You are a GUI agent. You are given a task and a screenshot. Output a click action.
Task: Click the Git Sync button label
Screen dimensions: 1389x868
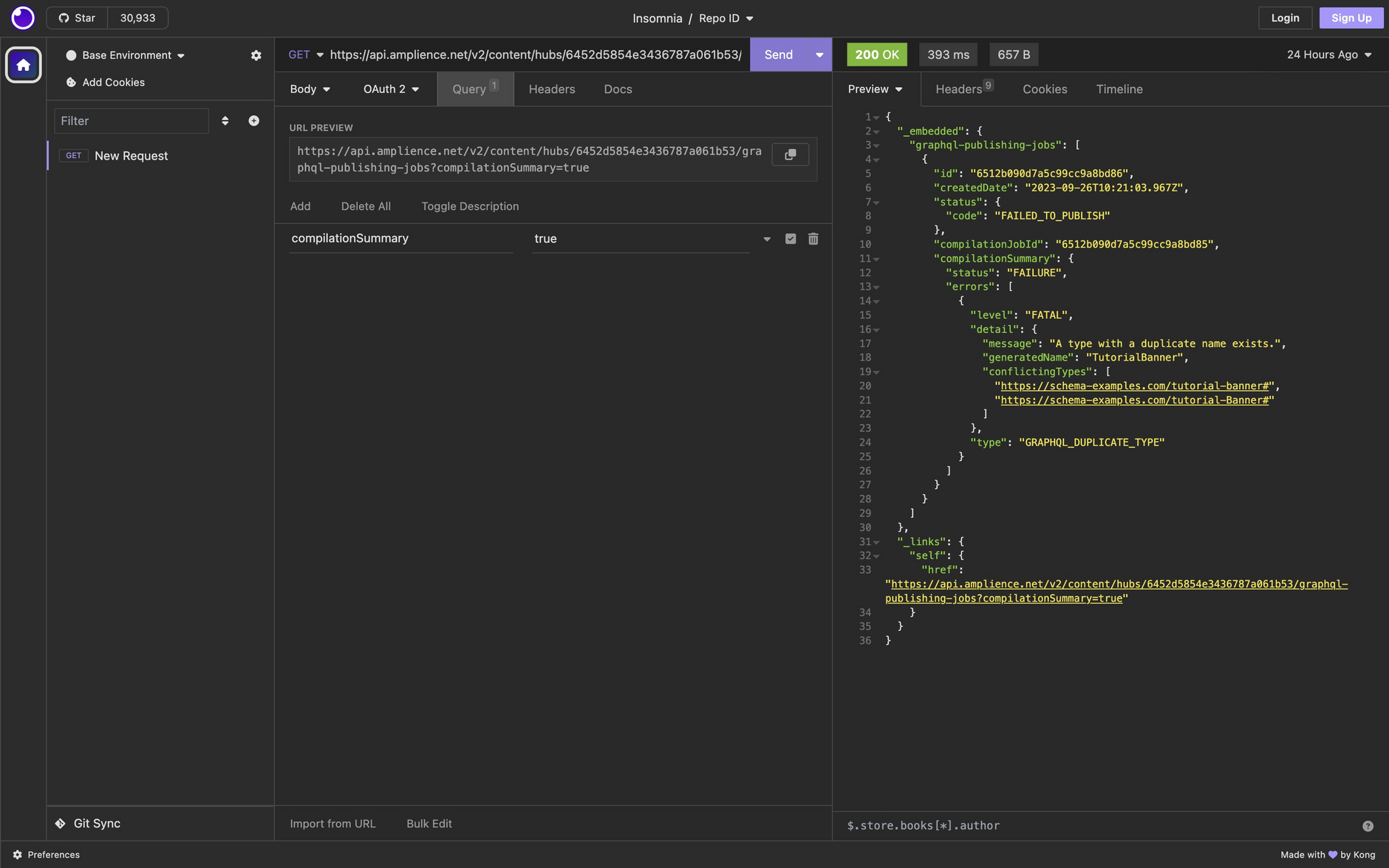[97, 823]
